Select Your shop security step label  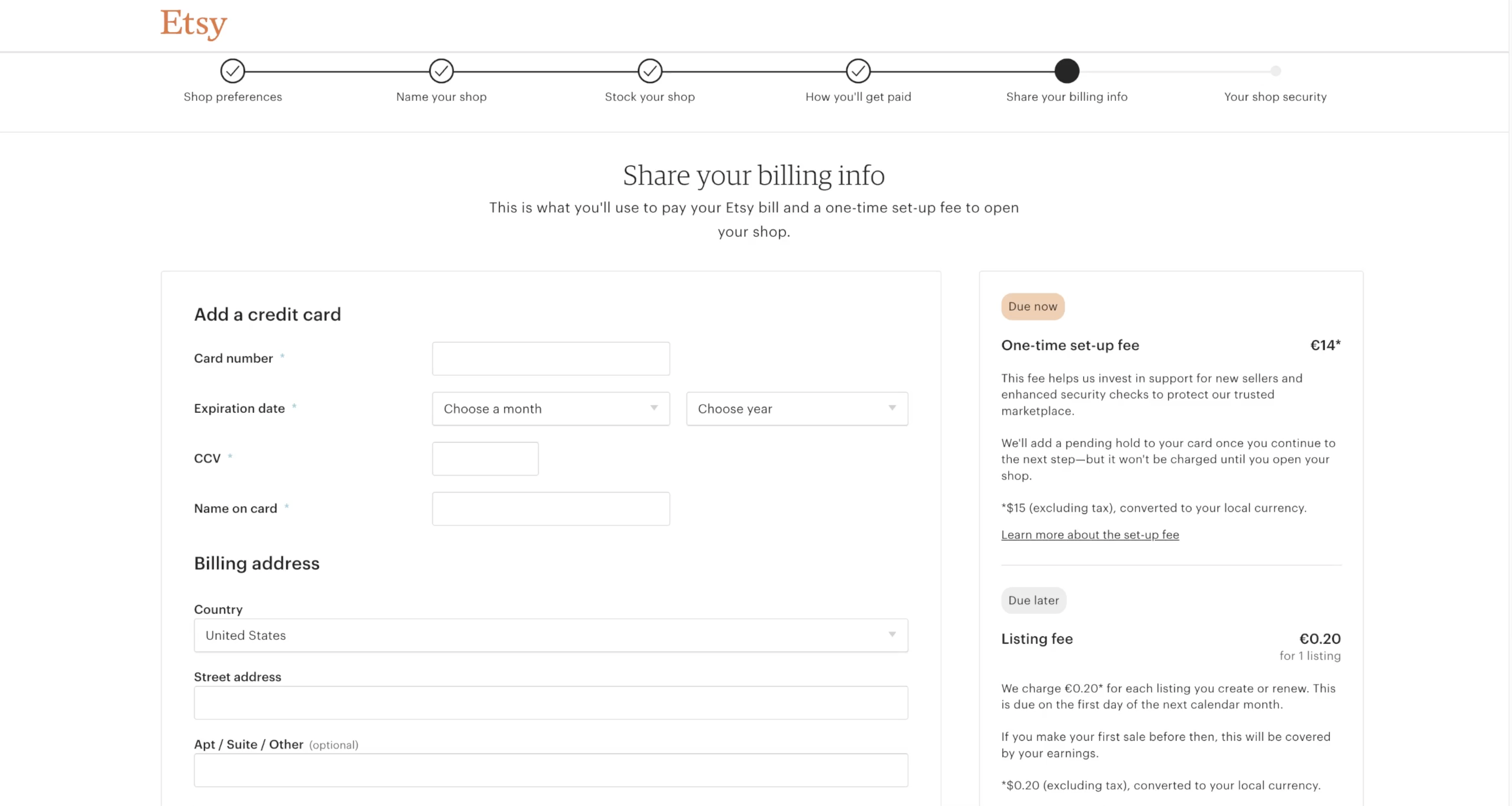tap(1276, 97)
